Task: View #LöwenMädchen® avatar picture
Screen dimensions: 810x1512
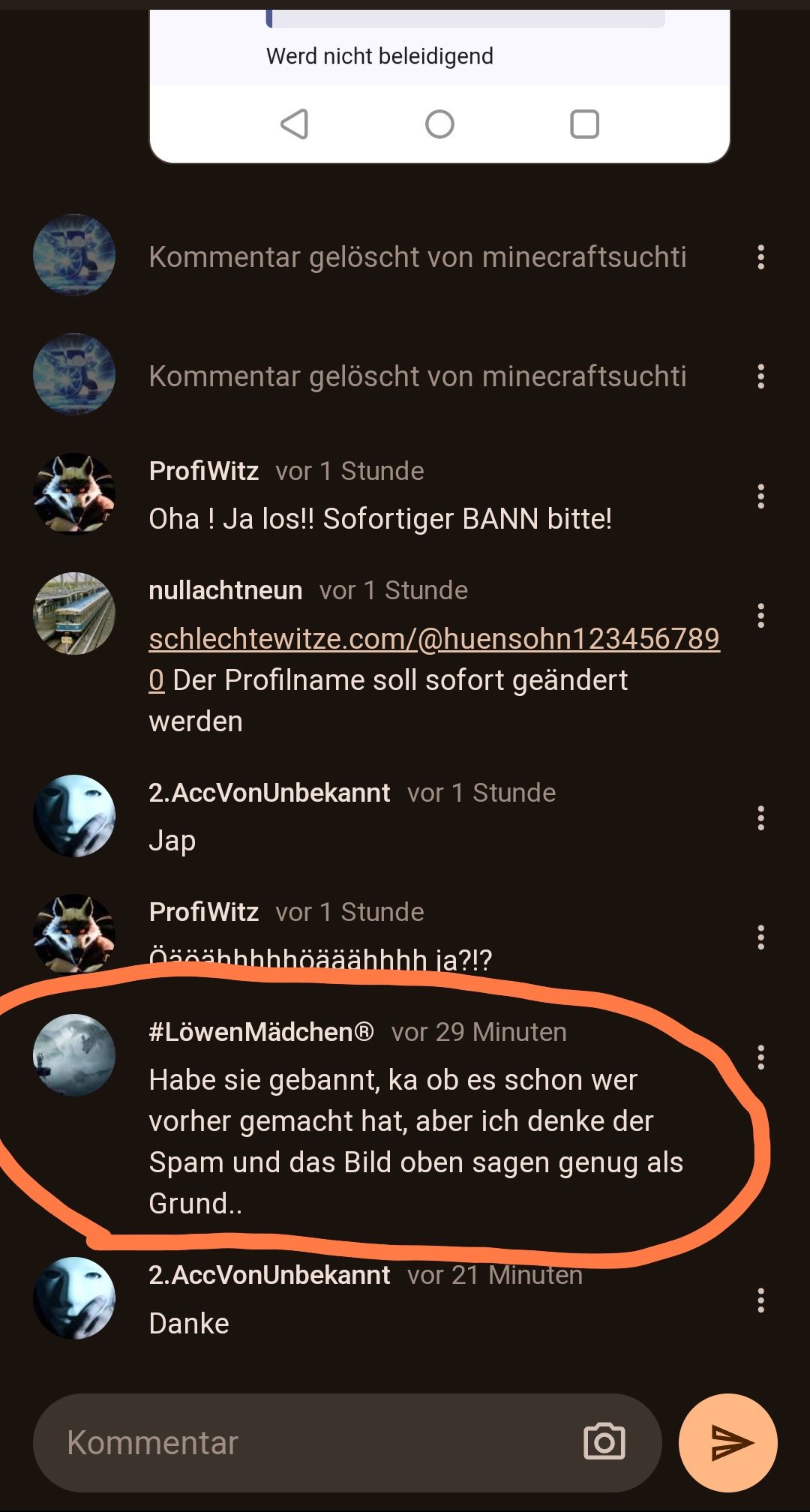Action: click(74, 1055)
